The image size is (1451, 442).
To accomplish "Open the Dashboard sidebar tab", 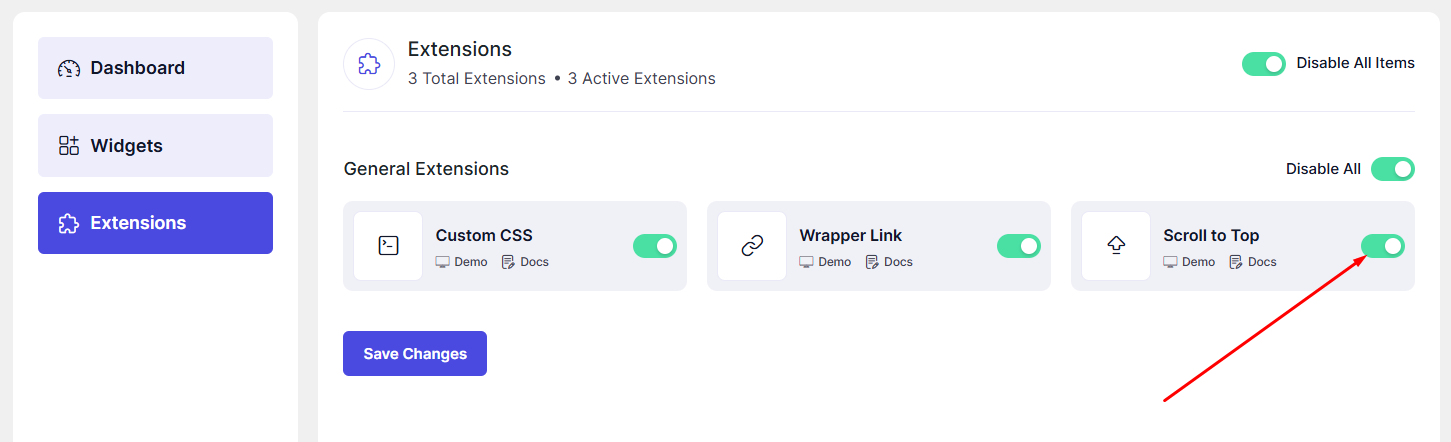I will (155, 68).
